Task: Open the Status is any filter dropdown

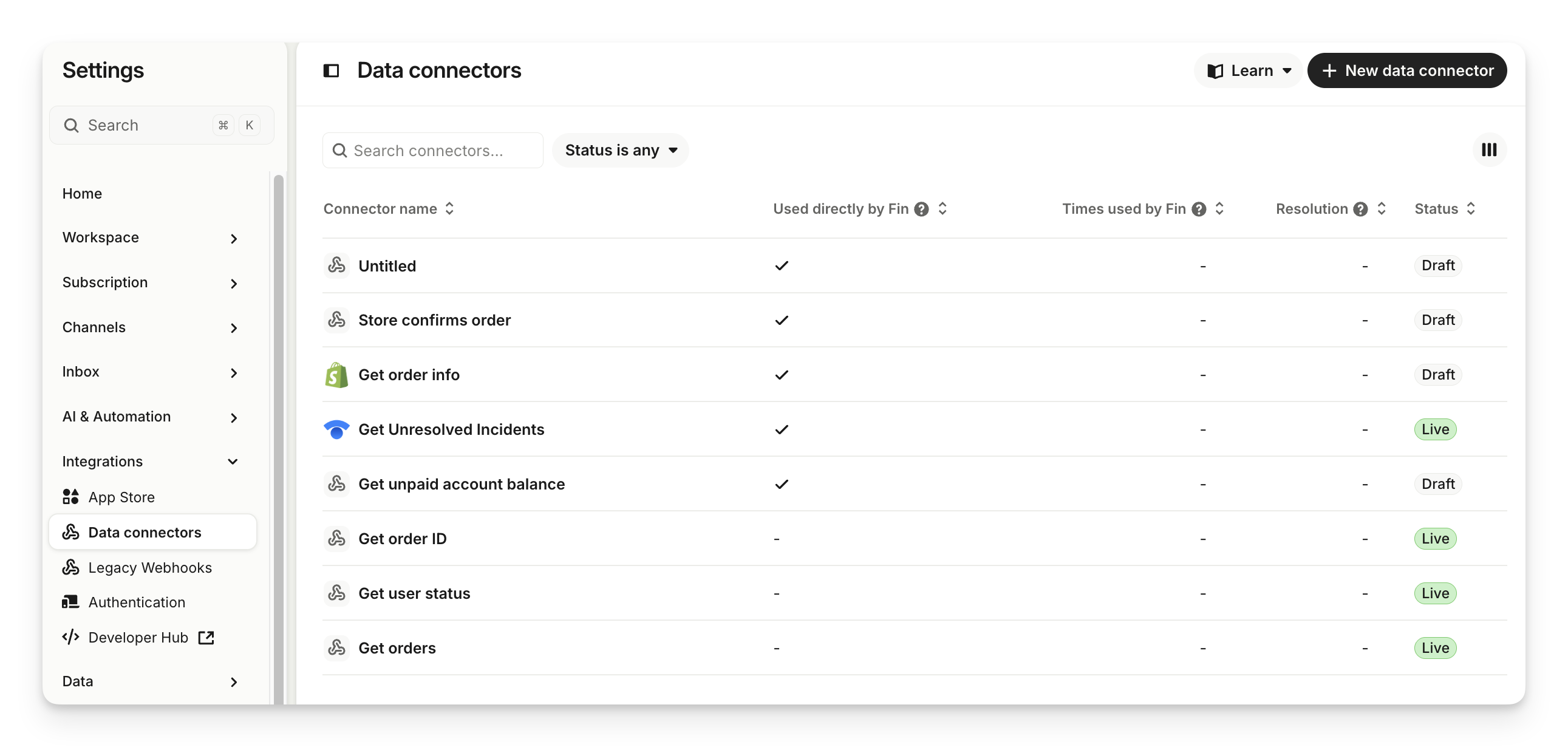Action: (x=620, y=151)
